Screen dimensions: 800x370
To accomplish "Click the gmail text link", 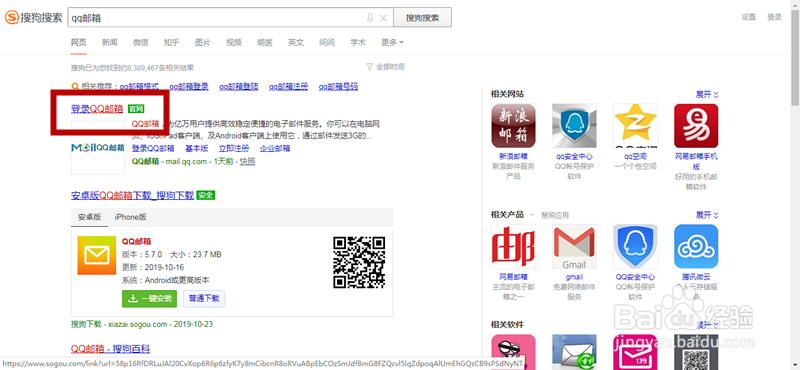I will [x=574, y=277].
